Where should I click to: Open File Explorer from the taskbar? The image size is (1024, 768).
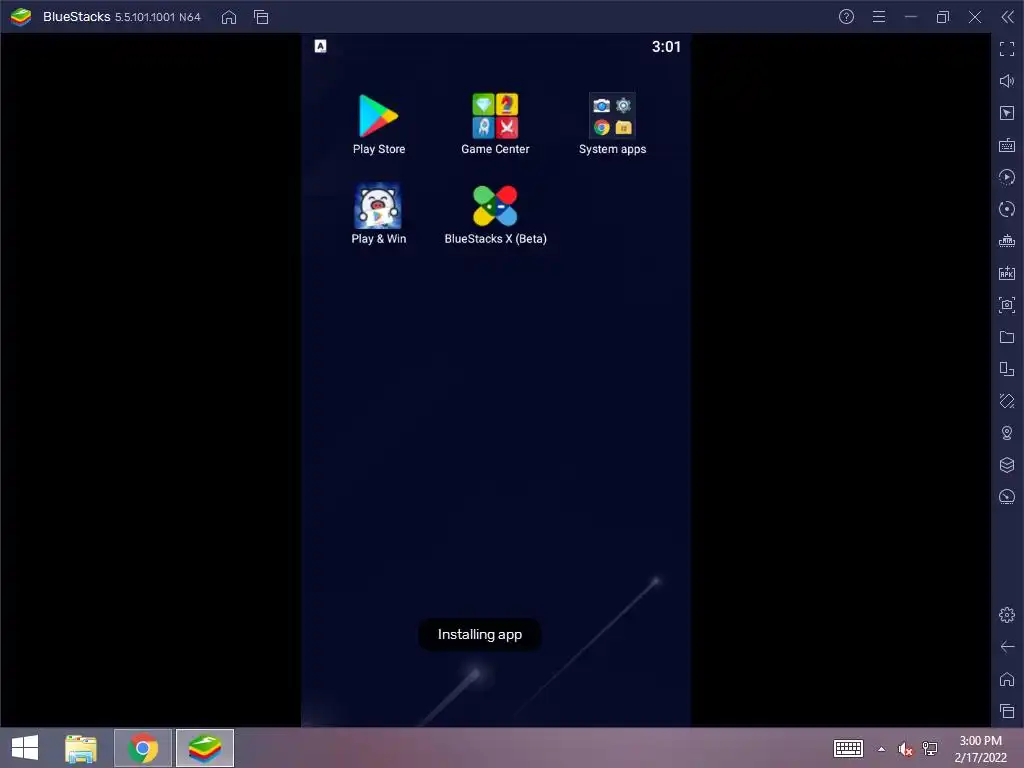(x=81, y=748)
